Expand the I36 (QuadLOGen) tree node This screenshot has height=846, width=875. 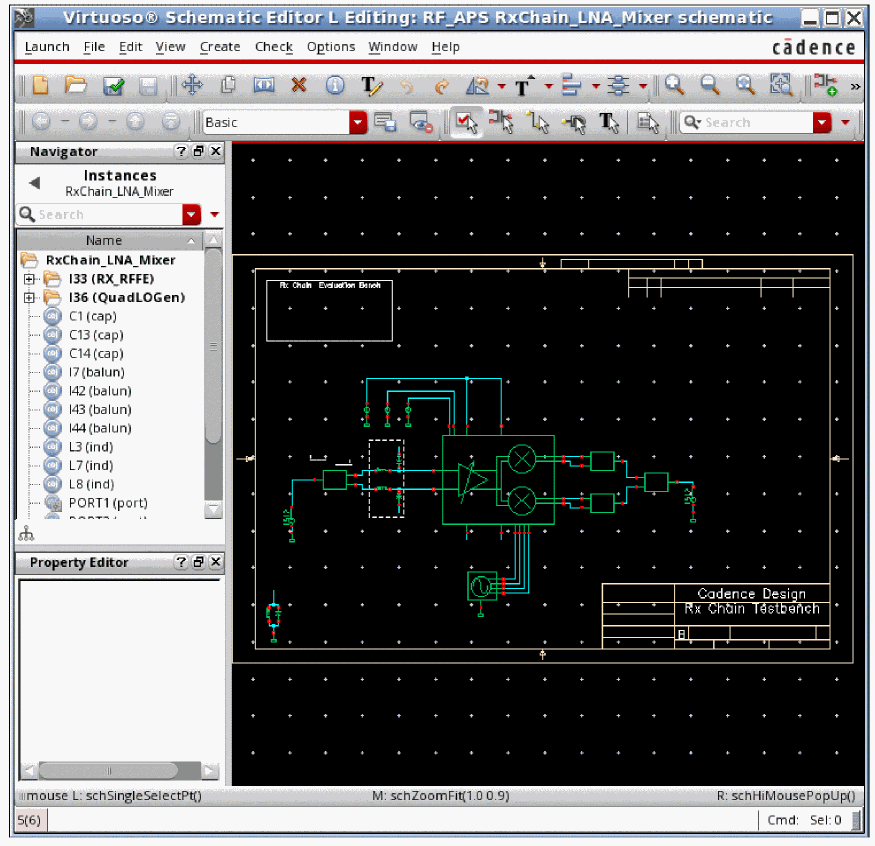pyautogui.click(x=29, y=298)
